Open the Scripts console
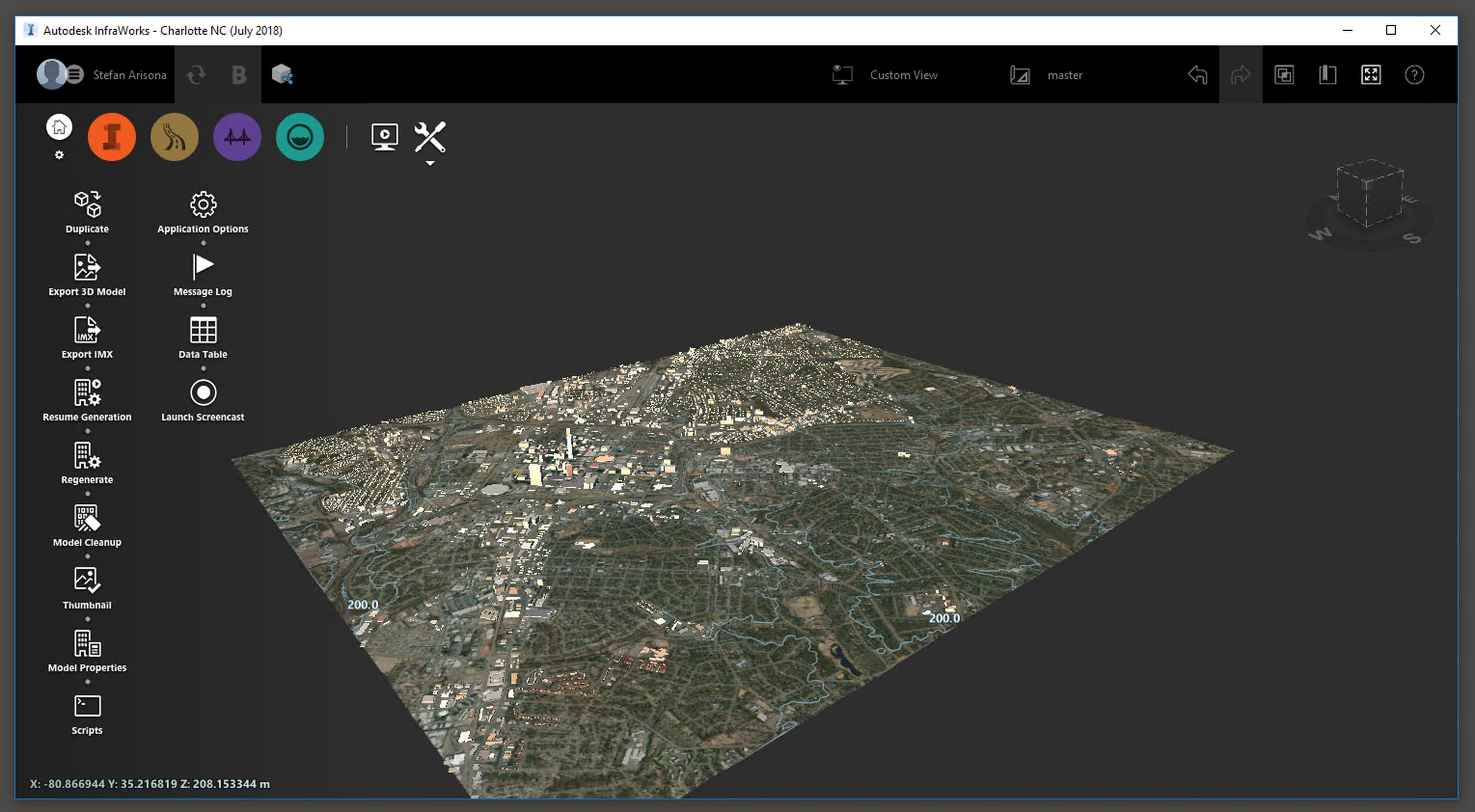Screen dimensions: 1475x812 [x=87, y=706]
